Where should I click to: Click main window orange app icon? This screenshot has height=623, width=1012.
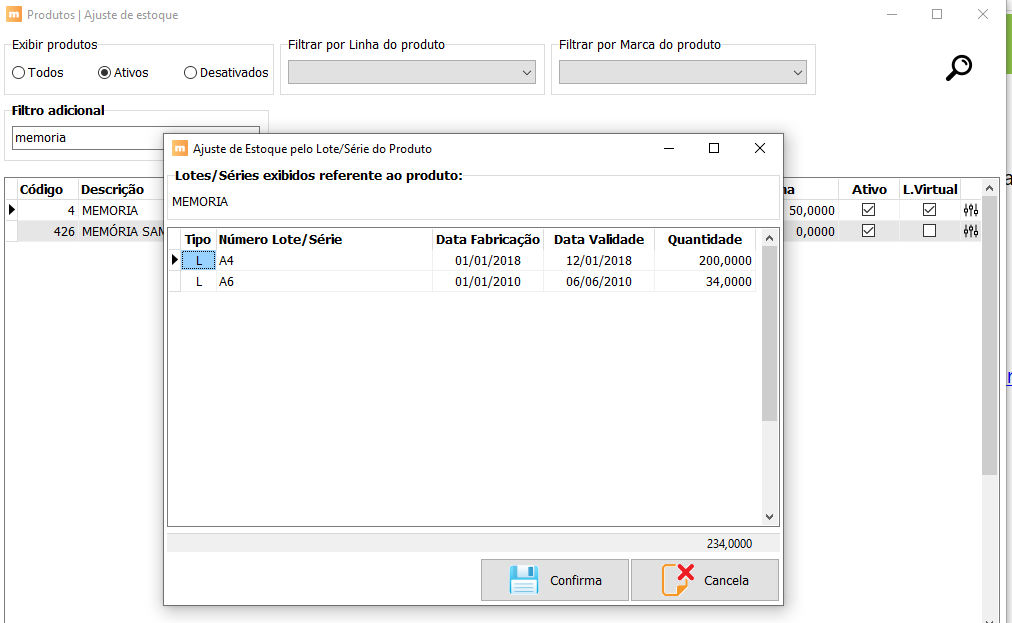14,14
